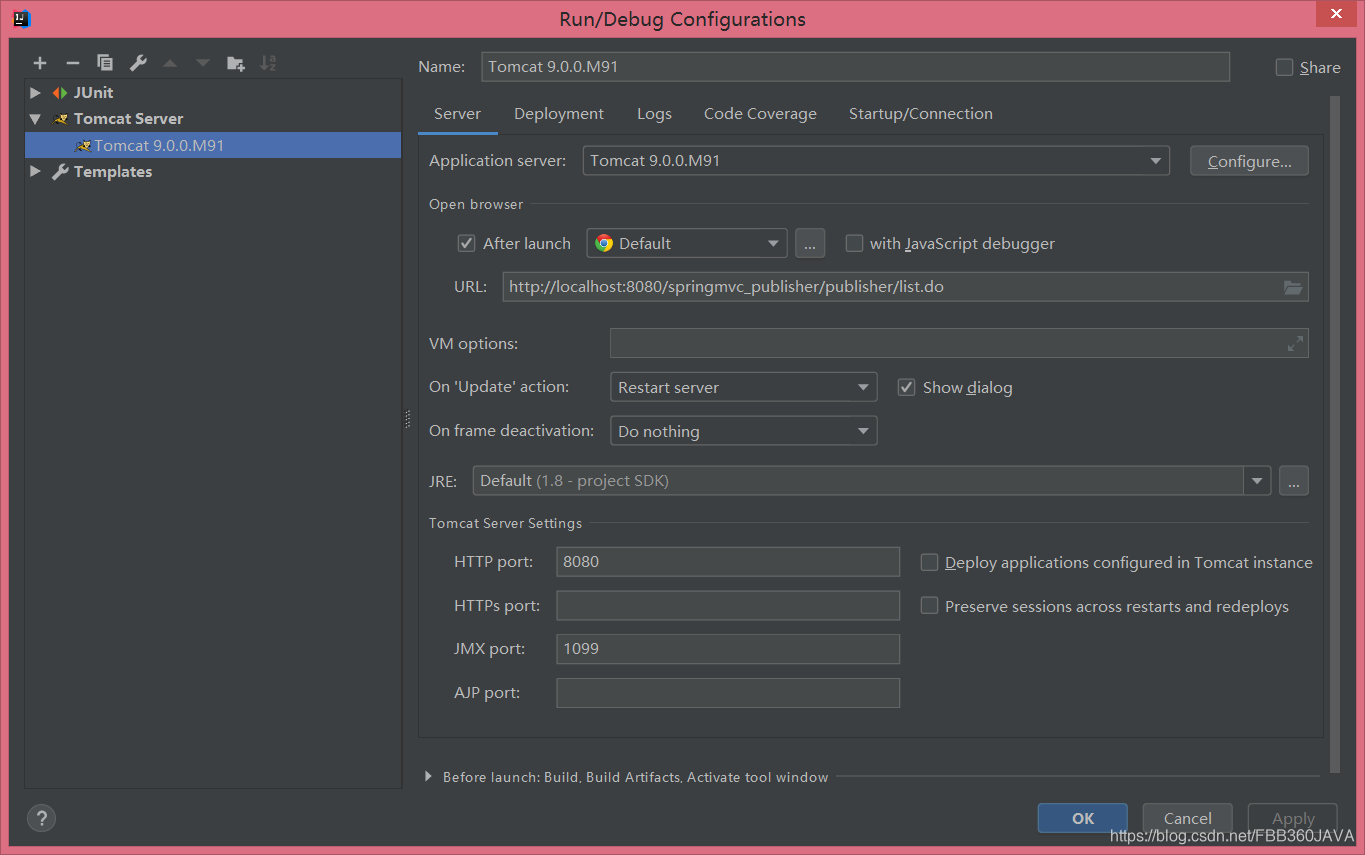Screen dimensions: 1365x855
Task: Remove the selected configuration with minus icon
Action: click(73, 63)
